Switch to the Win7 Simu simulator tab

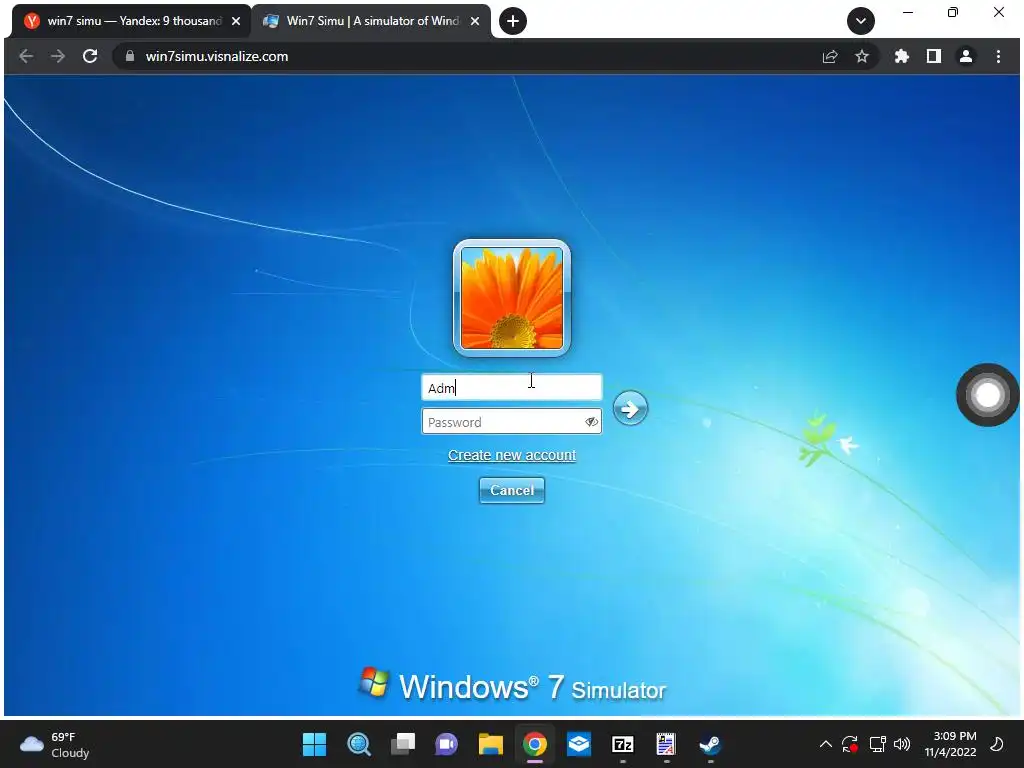click(x=372, y=21)
